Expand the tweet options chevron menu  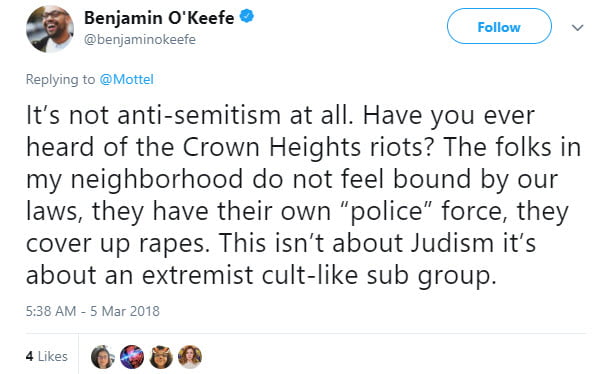577,27
